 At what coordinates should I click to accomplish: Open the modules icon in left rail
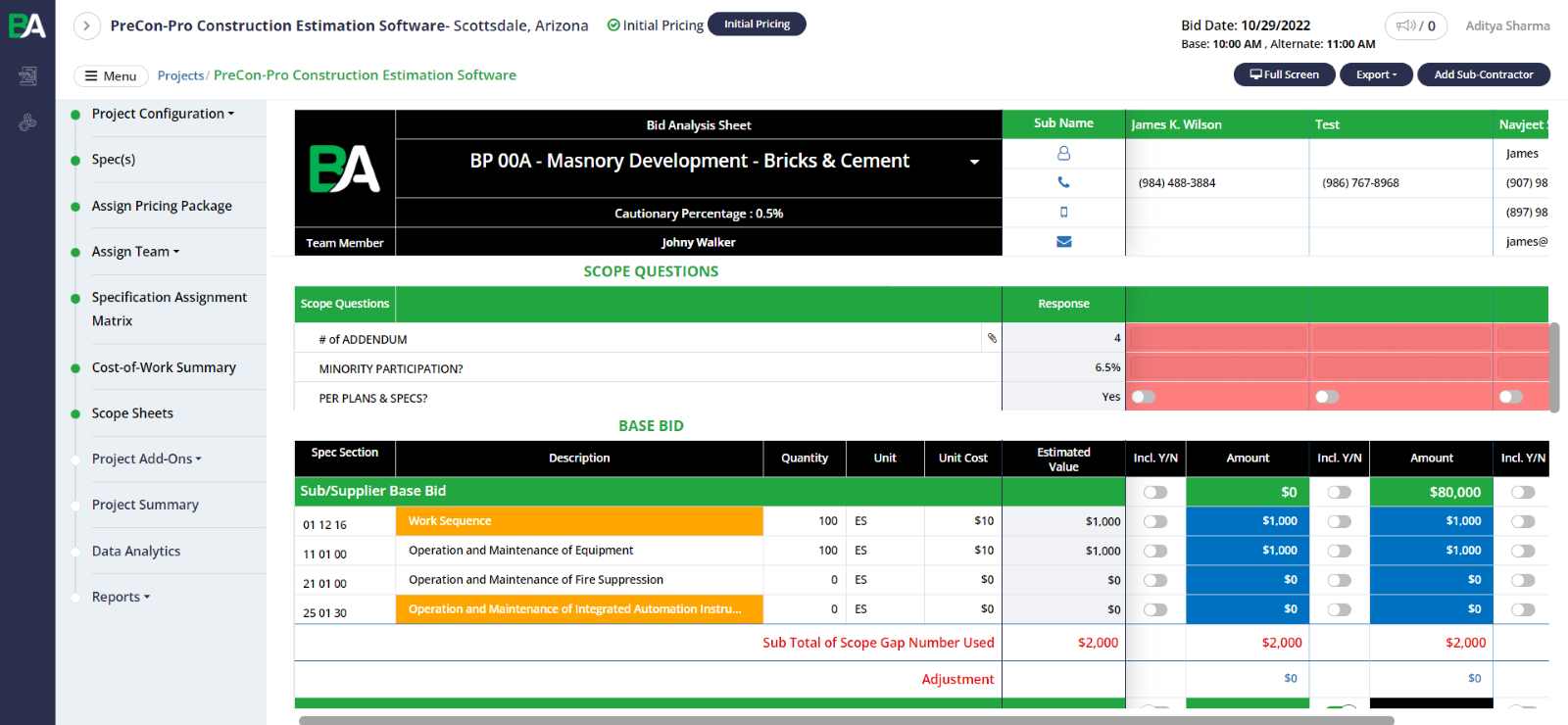27,122
